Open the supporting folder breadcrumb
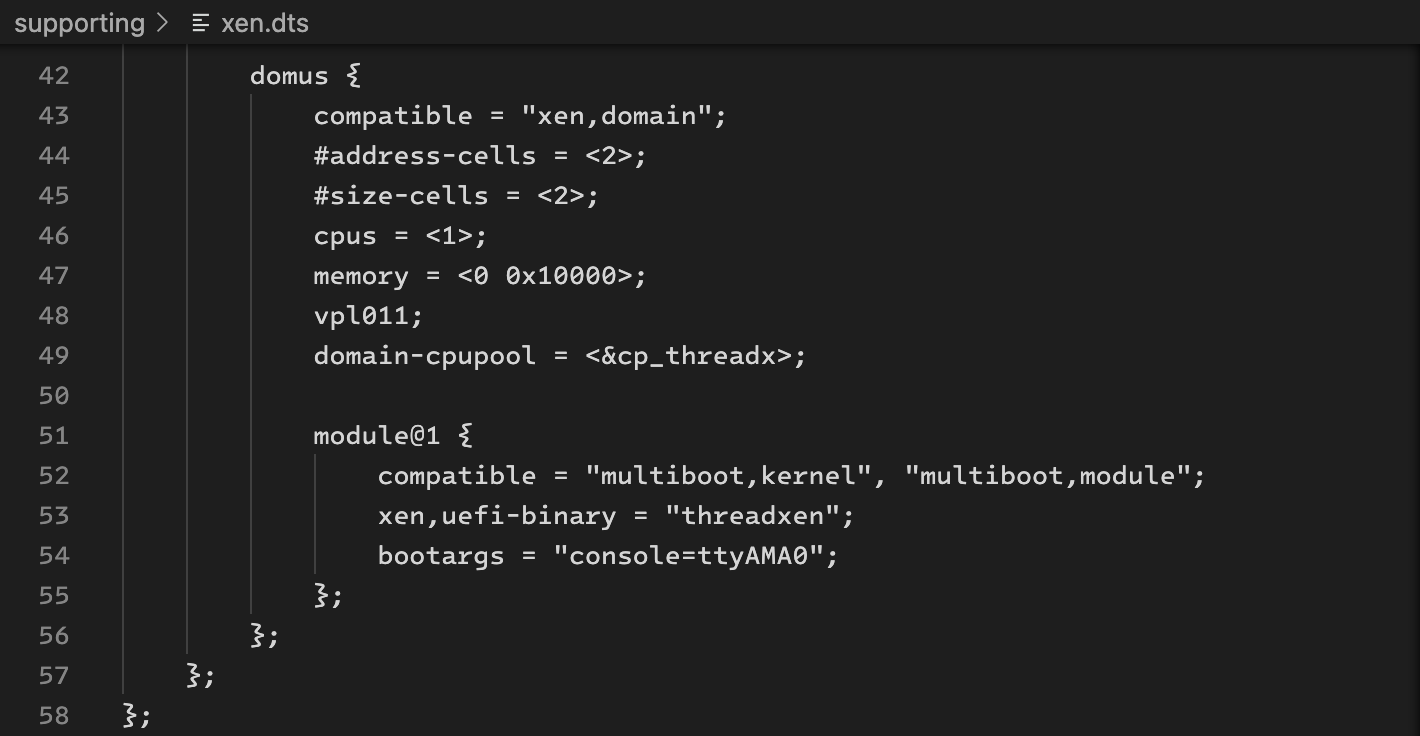 pos(79,23)
